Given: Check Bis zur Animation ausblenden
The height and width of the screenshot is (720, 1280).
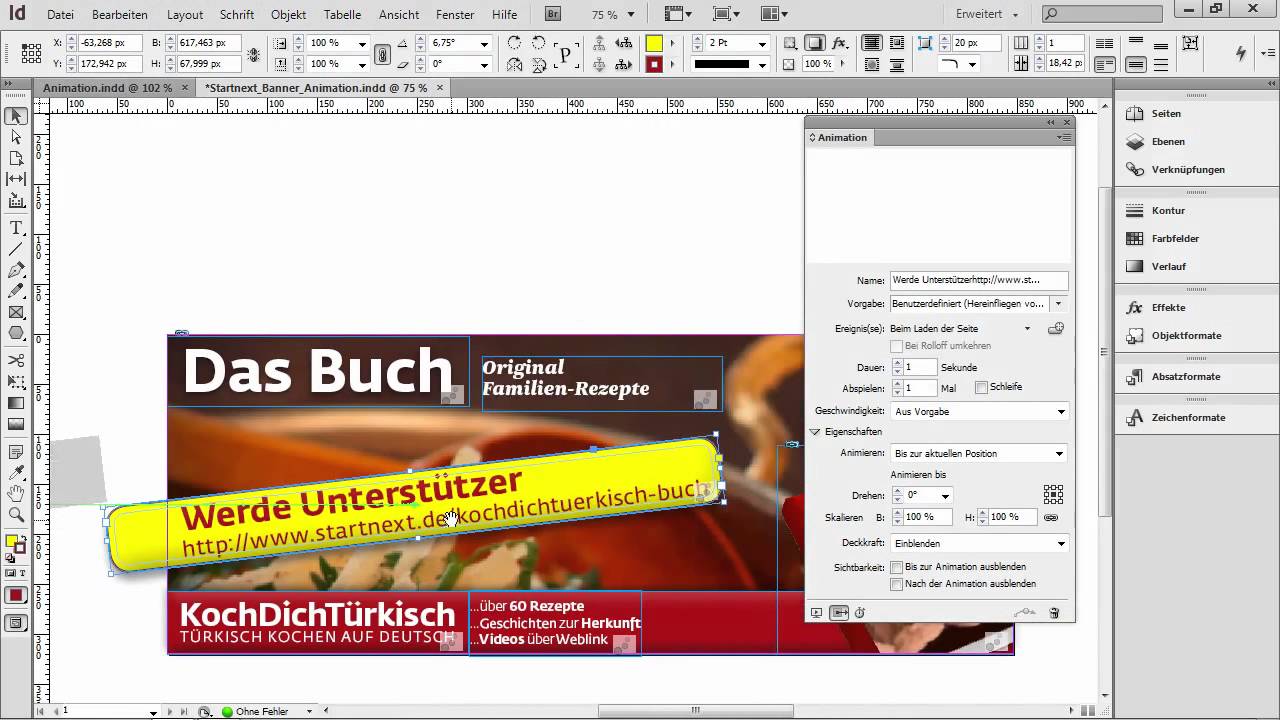Looking at the screenshot, I should (896, 567).
